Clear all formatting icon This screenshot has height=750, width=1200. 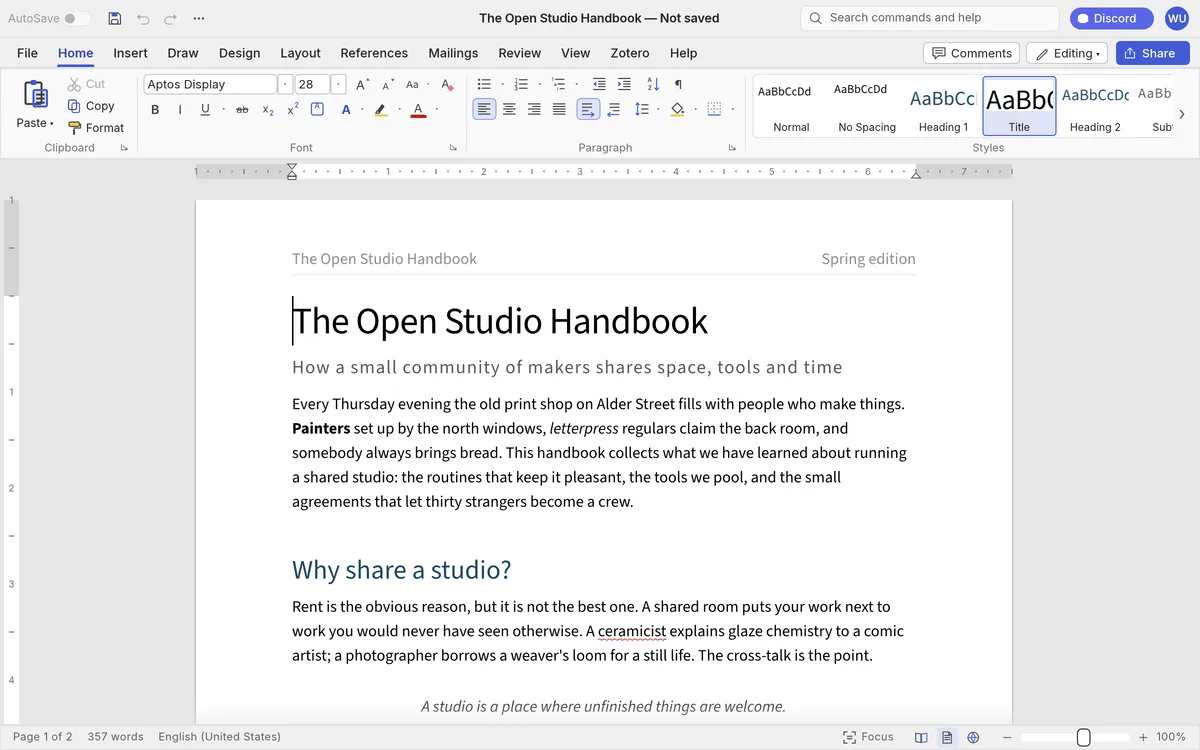point(447,84)
